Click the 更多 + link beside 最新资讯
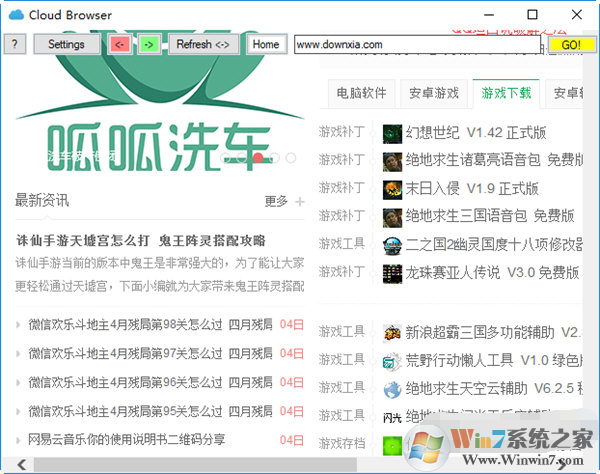This screenshot has width=600, height=474. click(x=284, y=201)
